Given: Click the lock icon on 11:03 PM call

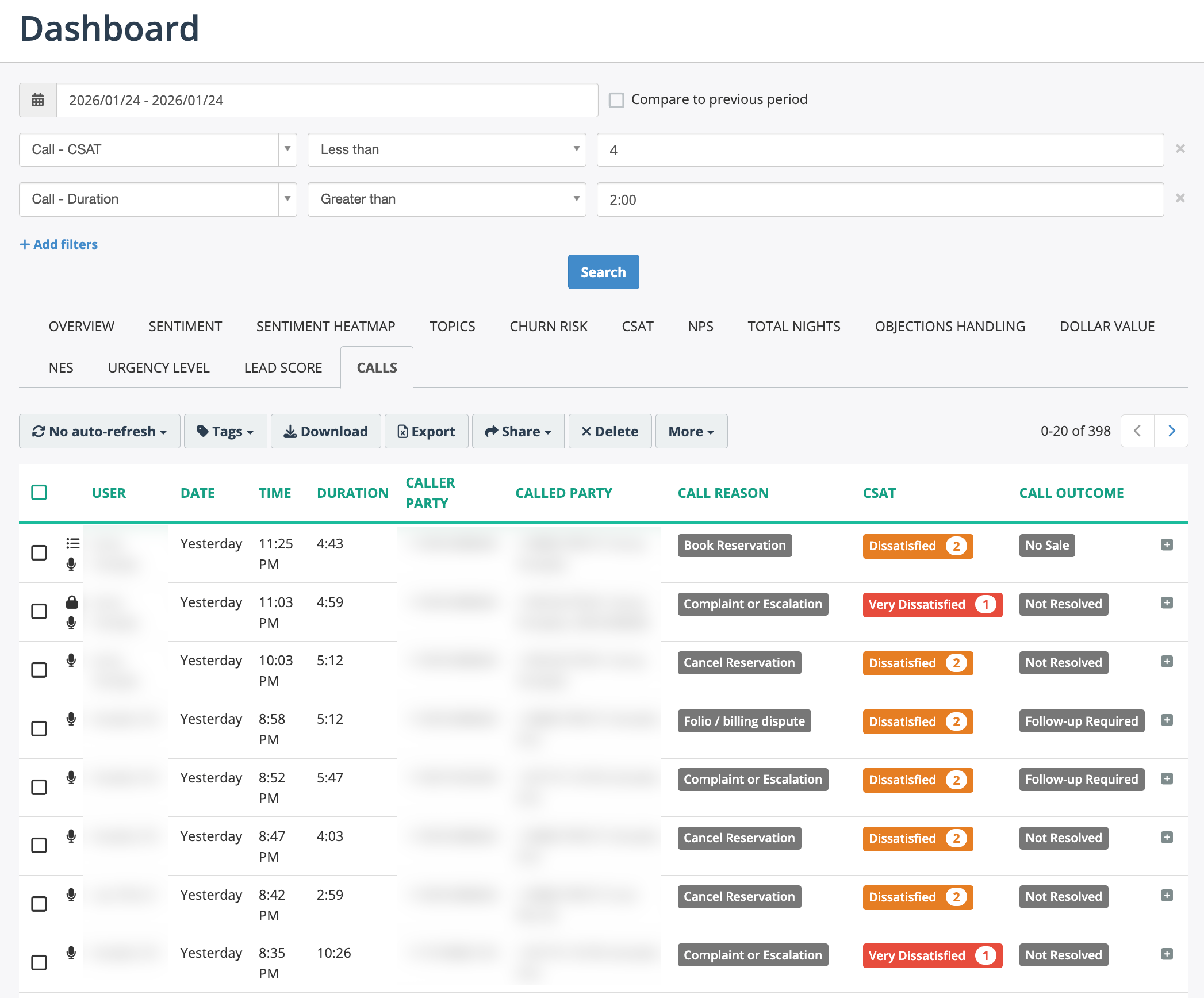Looking at the screenshot, I should pyautogui.click(x=71, y=602).
